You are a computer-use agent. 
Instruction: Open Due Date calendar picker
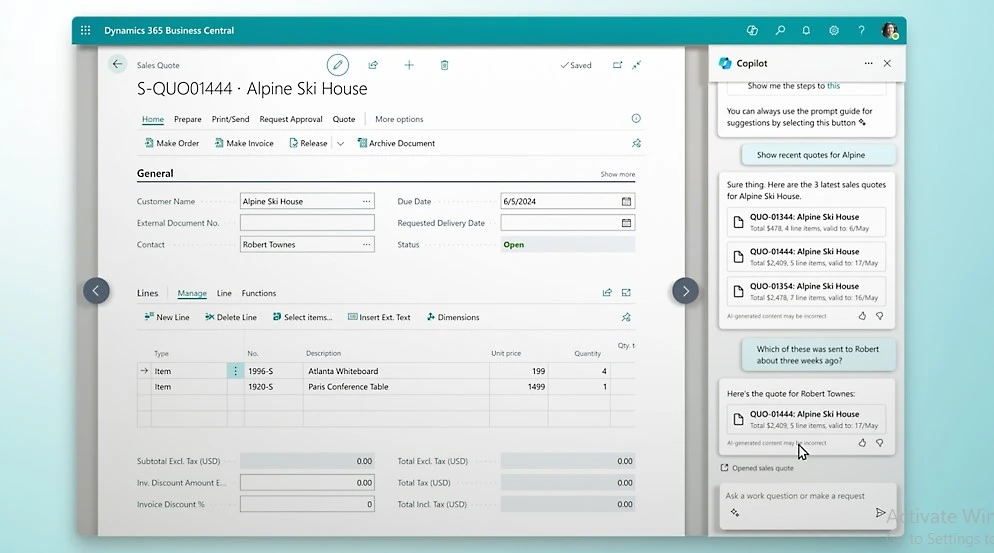[626, 201]
